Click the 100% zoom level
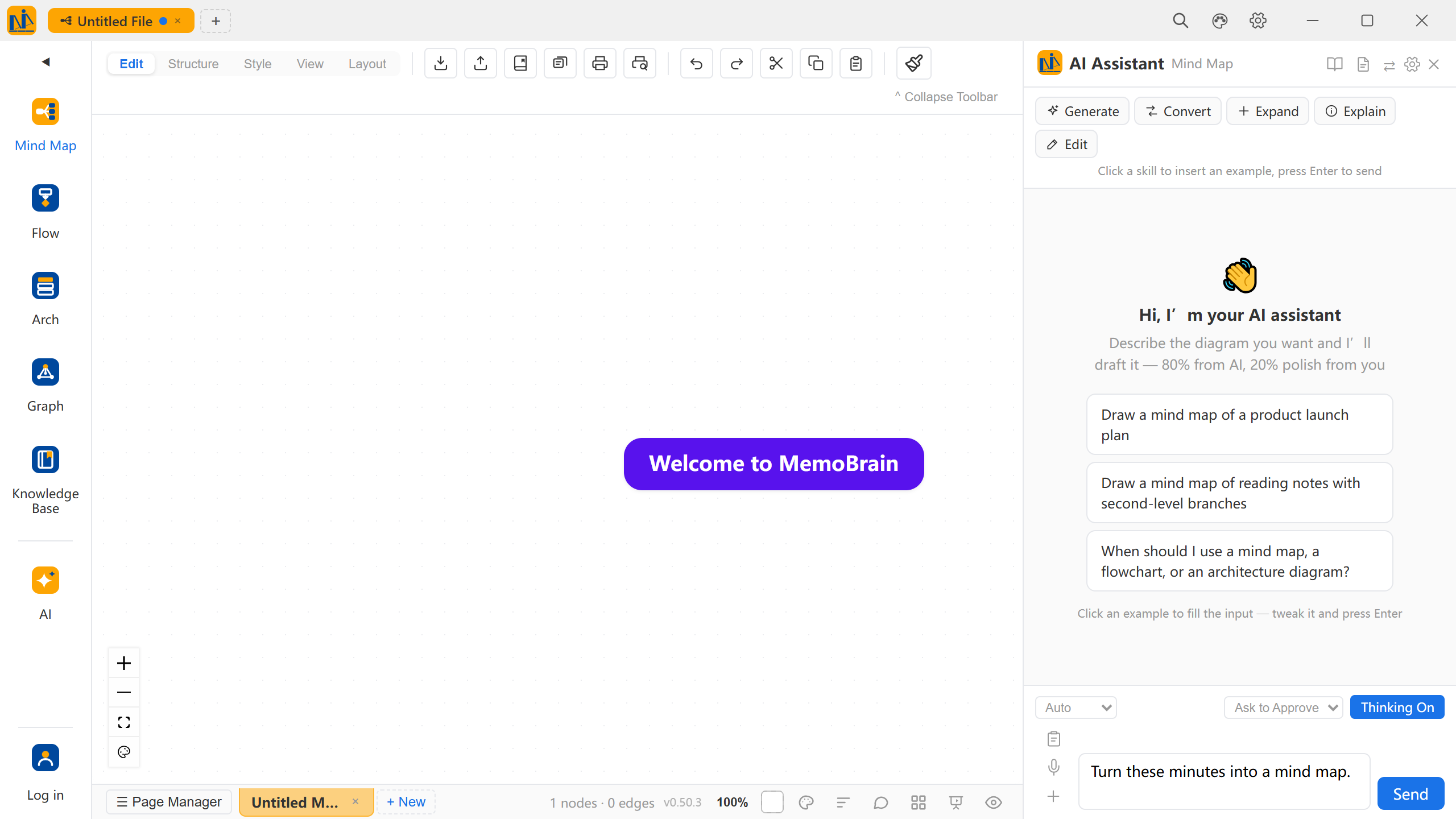The height and width of the screenshot is (819, 1456). pyautogui.click(x=732, y=803)
